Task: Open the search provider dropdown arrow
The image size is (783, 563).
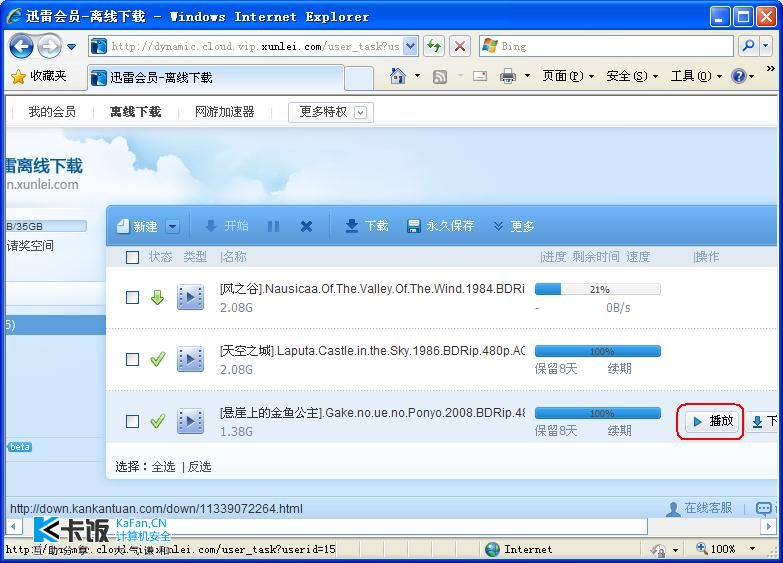Action: click(766, 46)
